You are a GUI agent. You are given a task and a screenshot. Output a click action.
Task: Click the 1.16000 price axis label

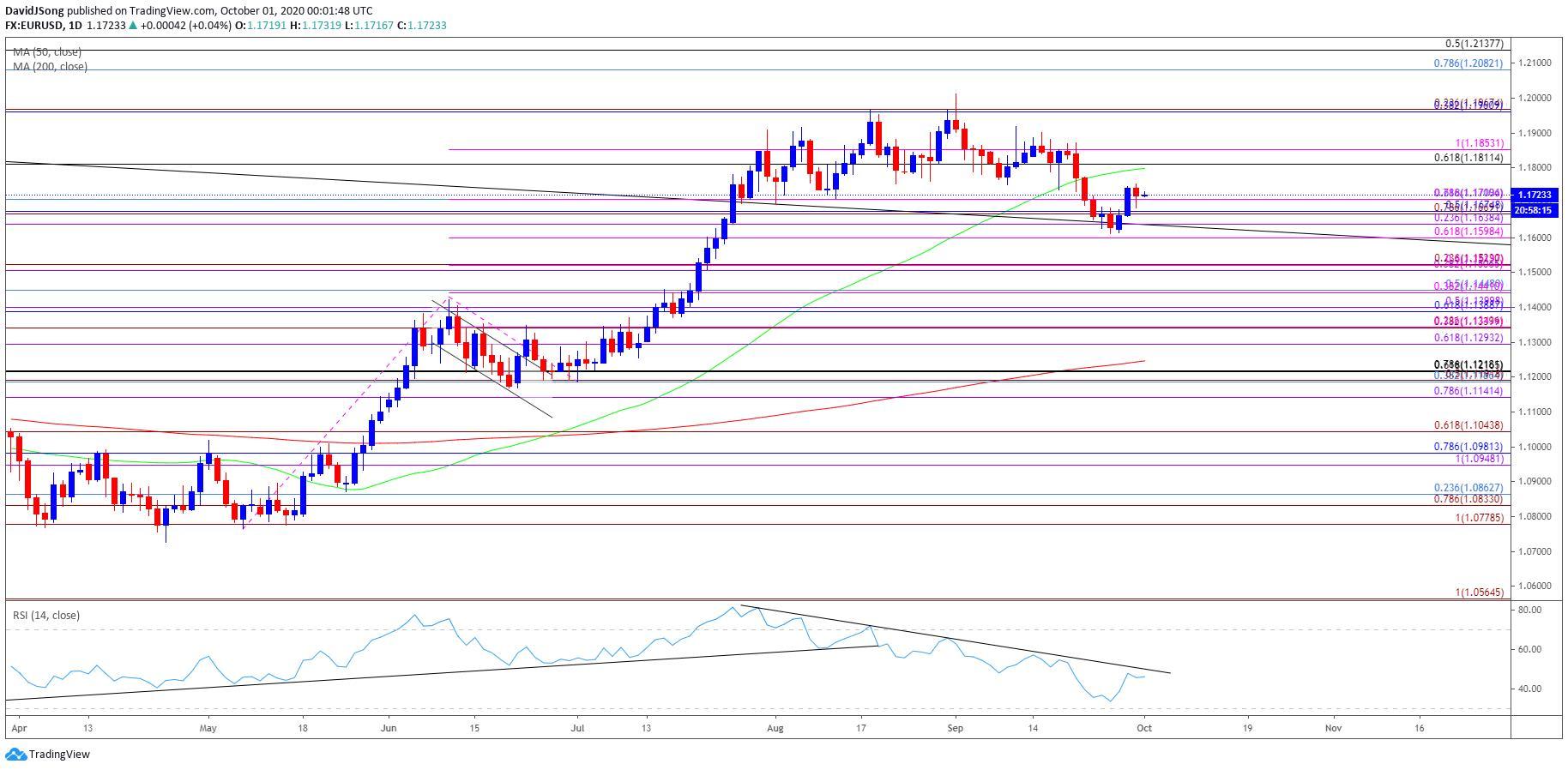1533,238
